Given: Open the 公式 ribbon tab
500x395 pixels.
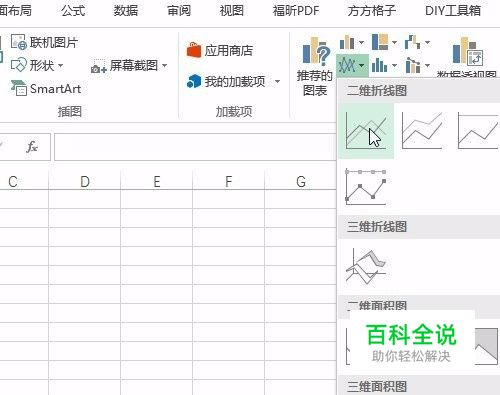Looking at the screenshot, I should [73, 11].
